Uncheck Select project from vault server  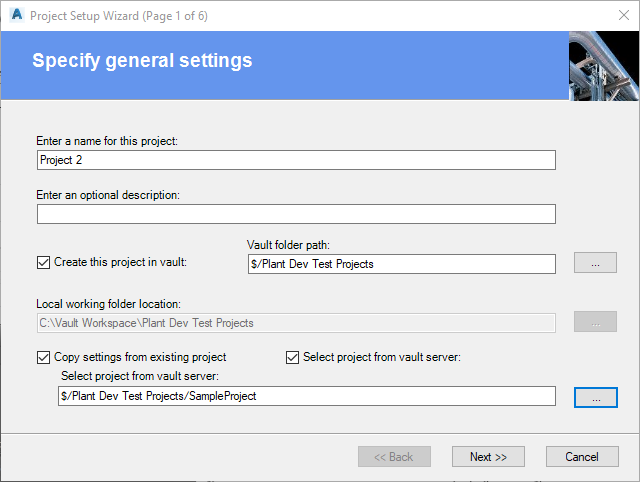coord(293,357)
